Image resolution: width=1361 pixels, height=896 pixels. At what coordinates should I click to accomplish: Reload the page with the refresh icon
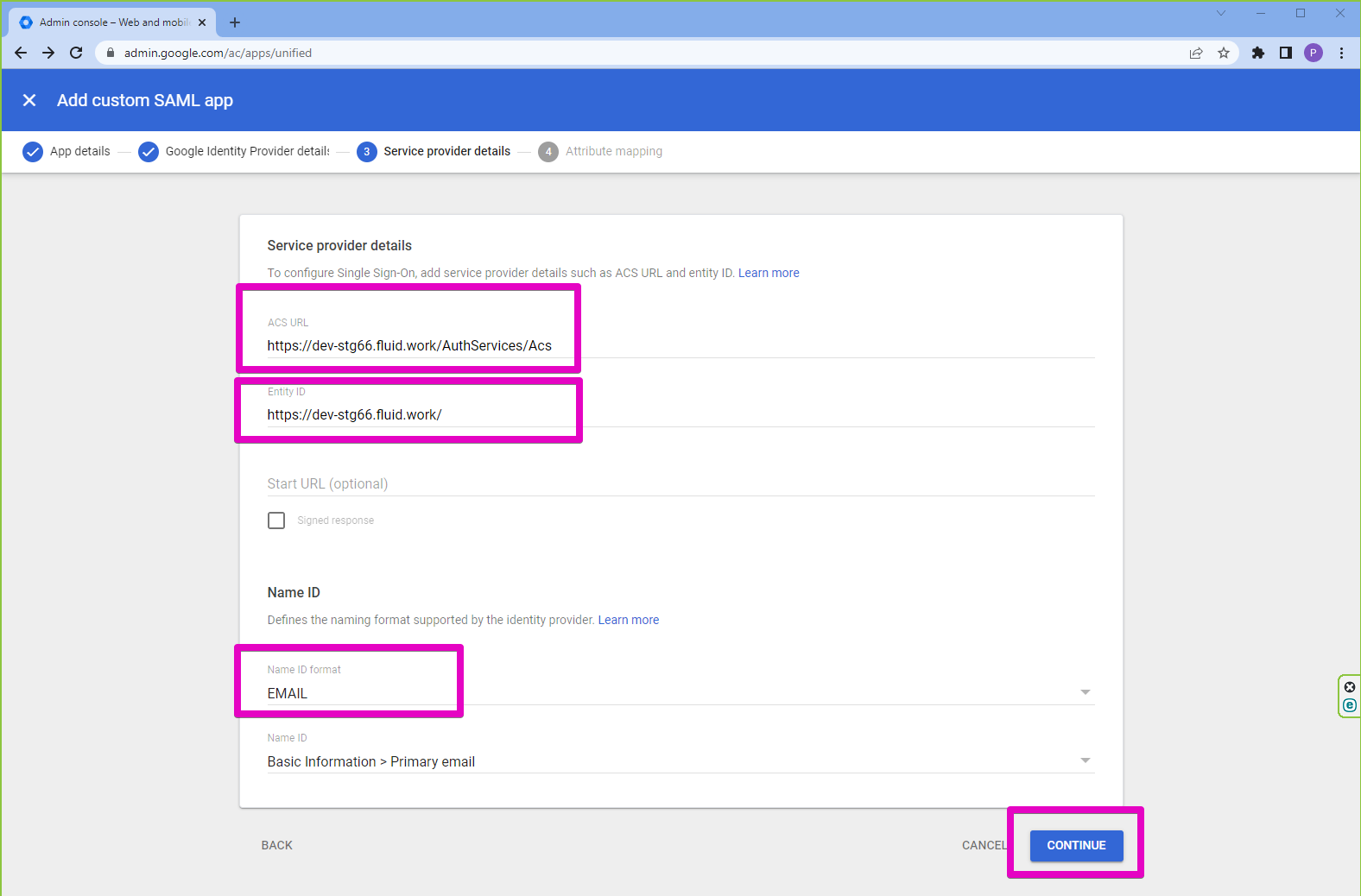tap(76, 53)
